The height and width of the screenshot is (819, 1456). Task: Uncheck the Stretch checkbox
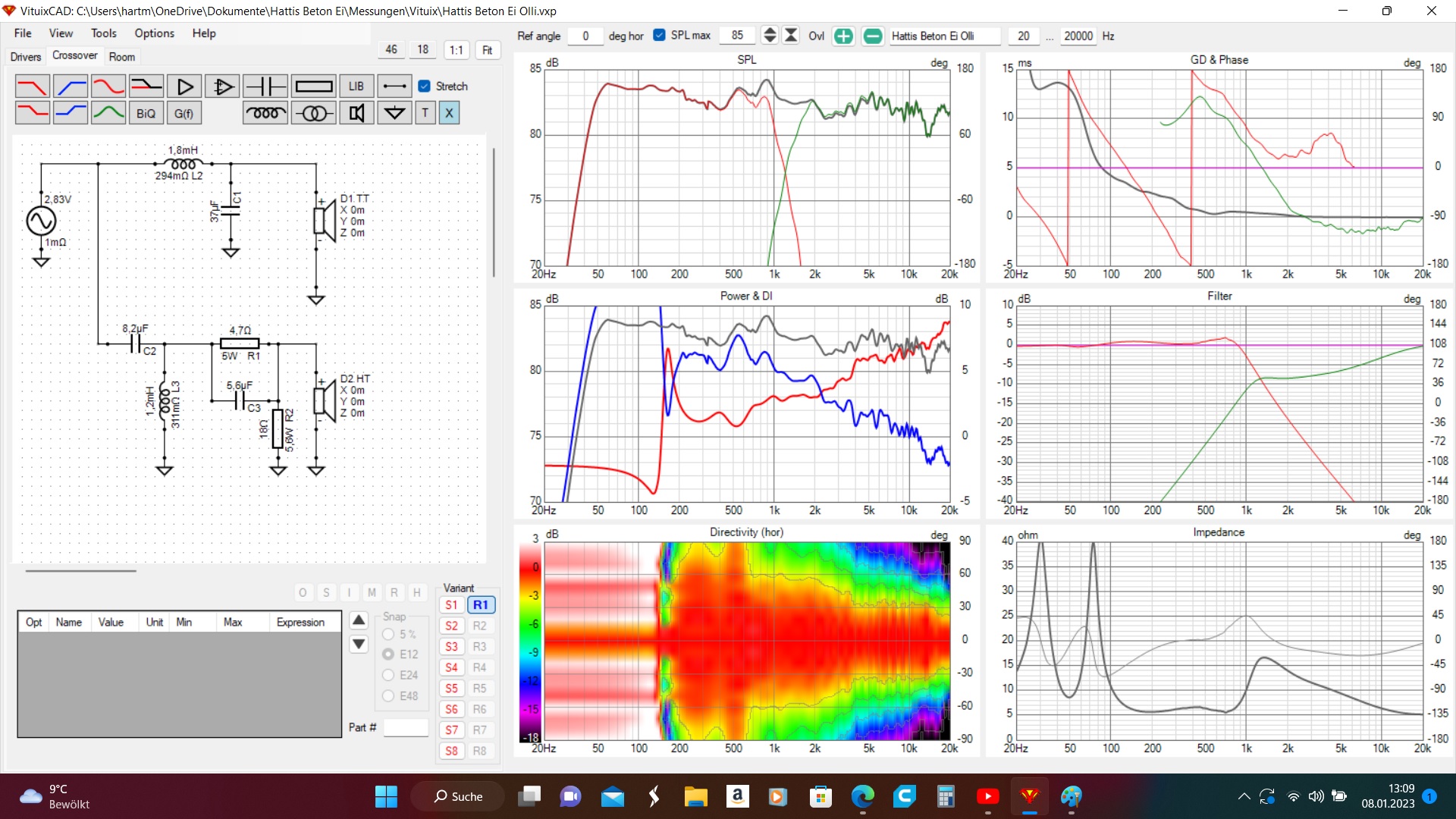click(x=425, y=86)
